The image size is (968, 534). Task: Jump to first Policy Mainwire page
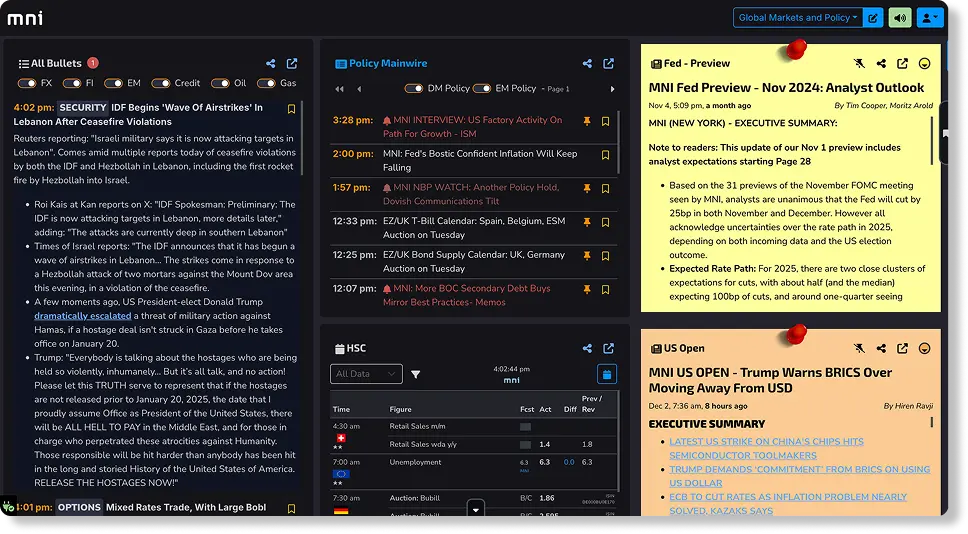pos(340,90)
